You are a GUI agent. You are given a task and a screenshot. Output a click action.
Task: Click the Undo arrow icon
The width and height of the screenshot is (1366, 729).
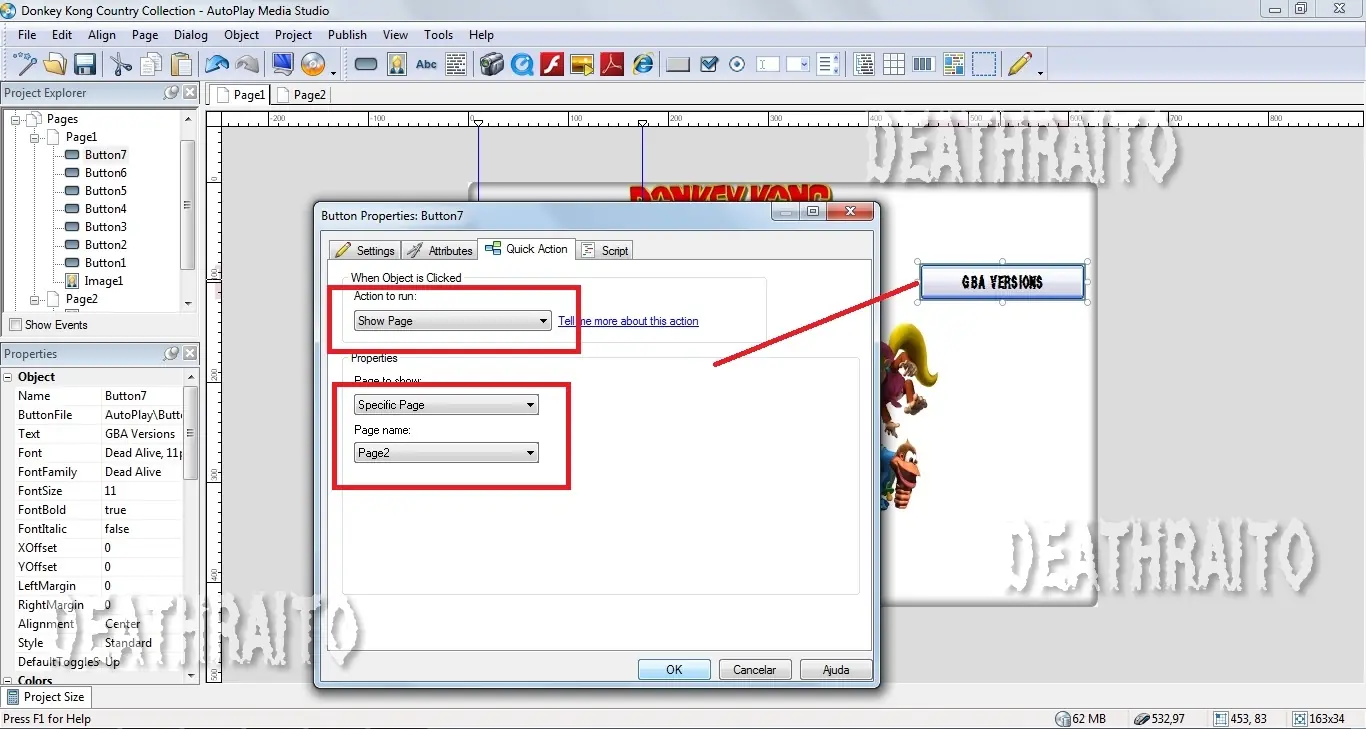click(x=217, y=65)
